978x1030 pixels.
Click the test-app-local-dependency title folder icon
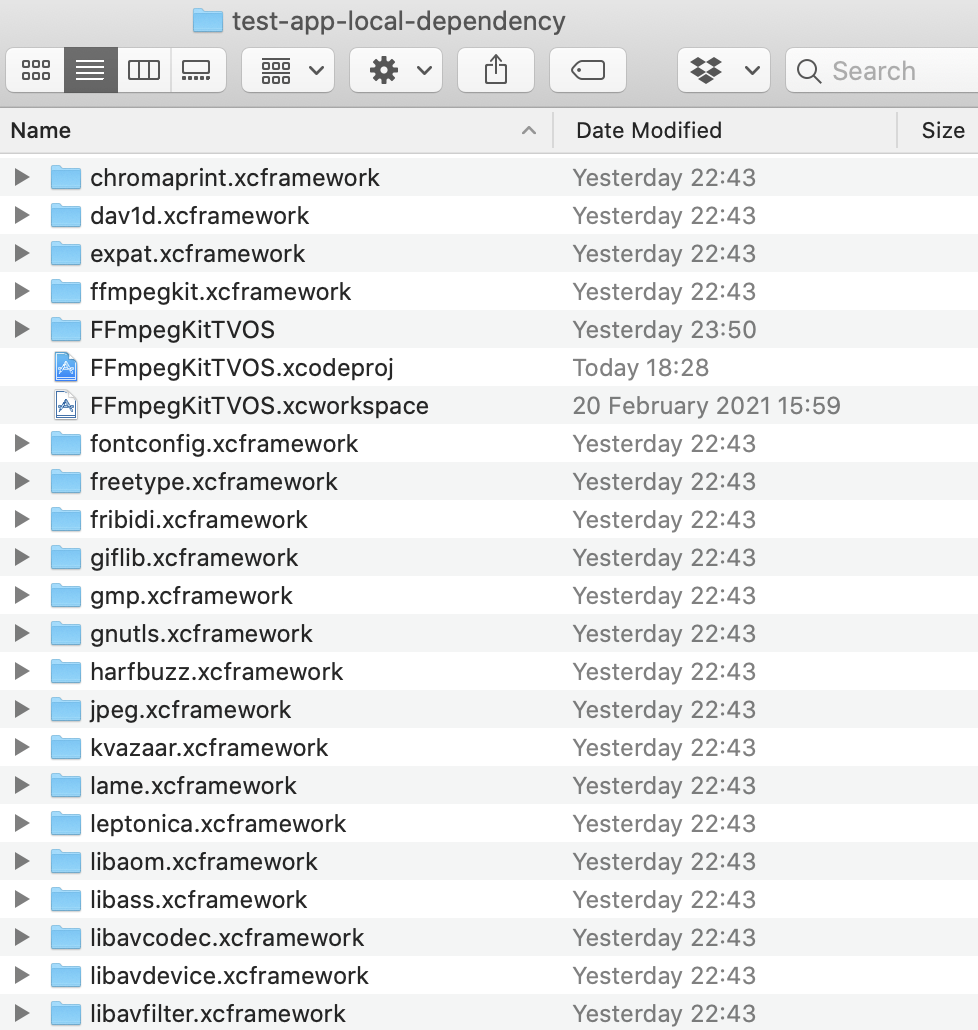(x=207, y=20)
